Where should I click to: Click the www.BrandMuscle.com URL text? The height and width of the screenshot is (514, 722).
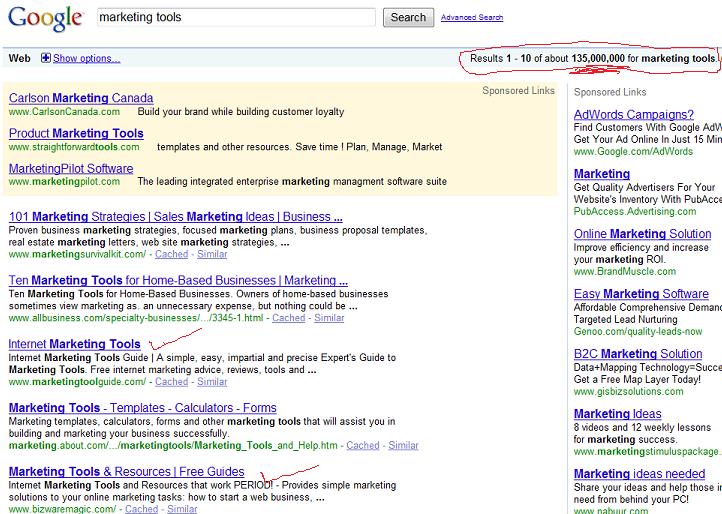click(625, 271)
